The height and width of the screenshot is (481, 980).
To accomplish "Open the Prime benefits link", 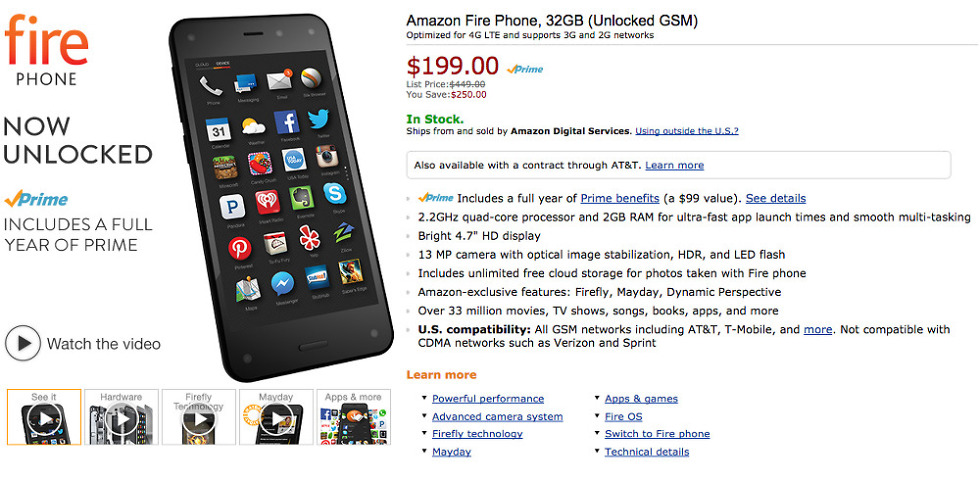I will click(x=619, y=198).
